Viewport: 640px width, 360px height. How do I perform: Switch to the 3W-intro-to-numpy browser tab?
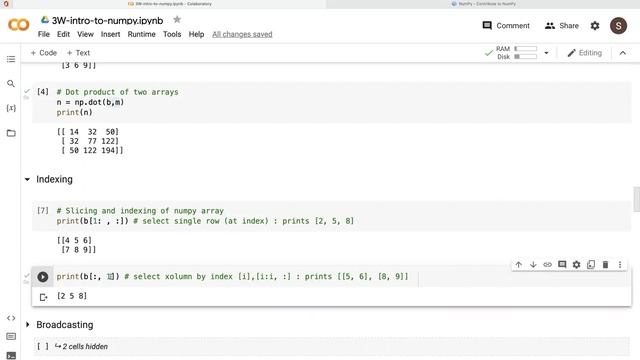point(170,4)
